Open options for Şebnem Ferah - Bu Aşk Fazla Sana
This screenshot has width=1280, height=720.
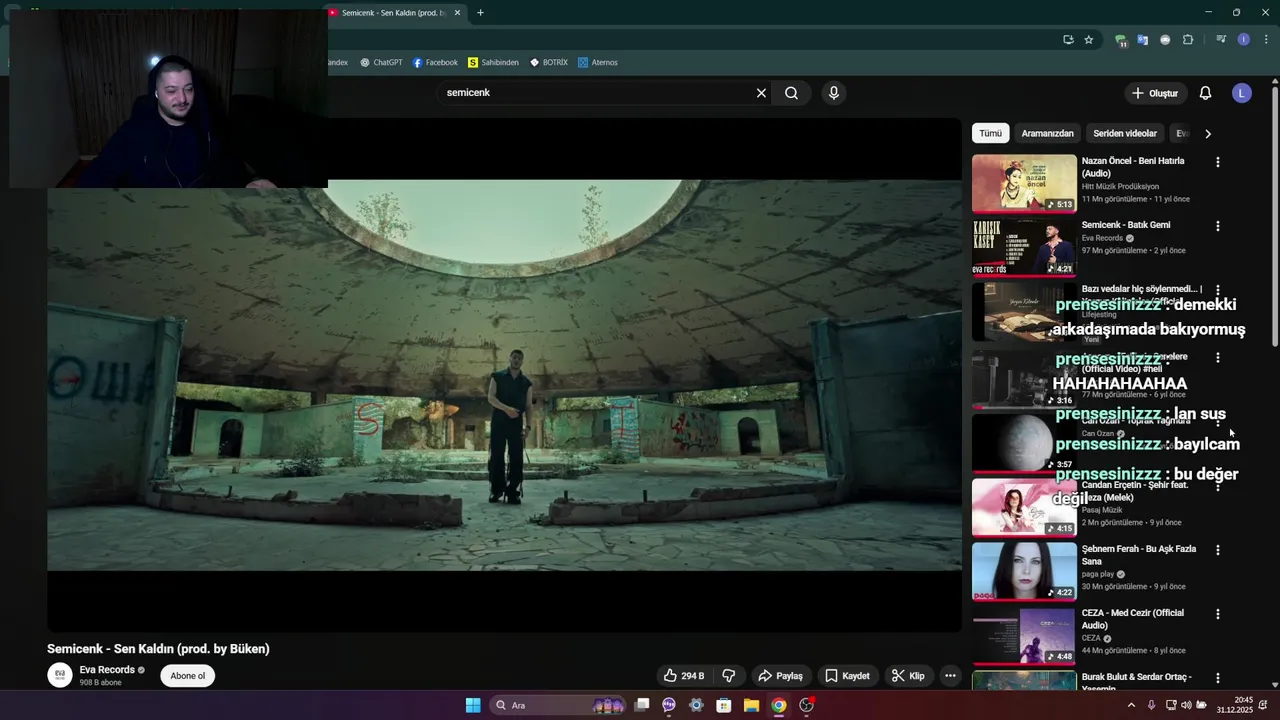coord(1217,550)
